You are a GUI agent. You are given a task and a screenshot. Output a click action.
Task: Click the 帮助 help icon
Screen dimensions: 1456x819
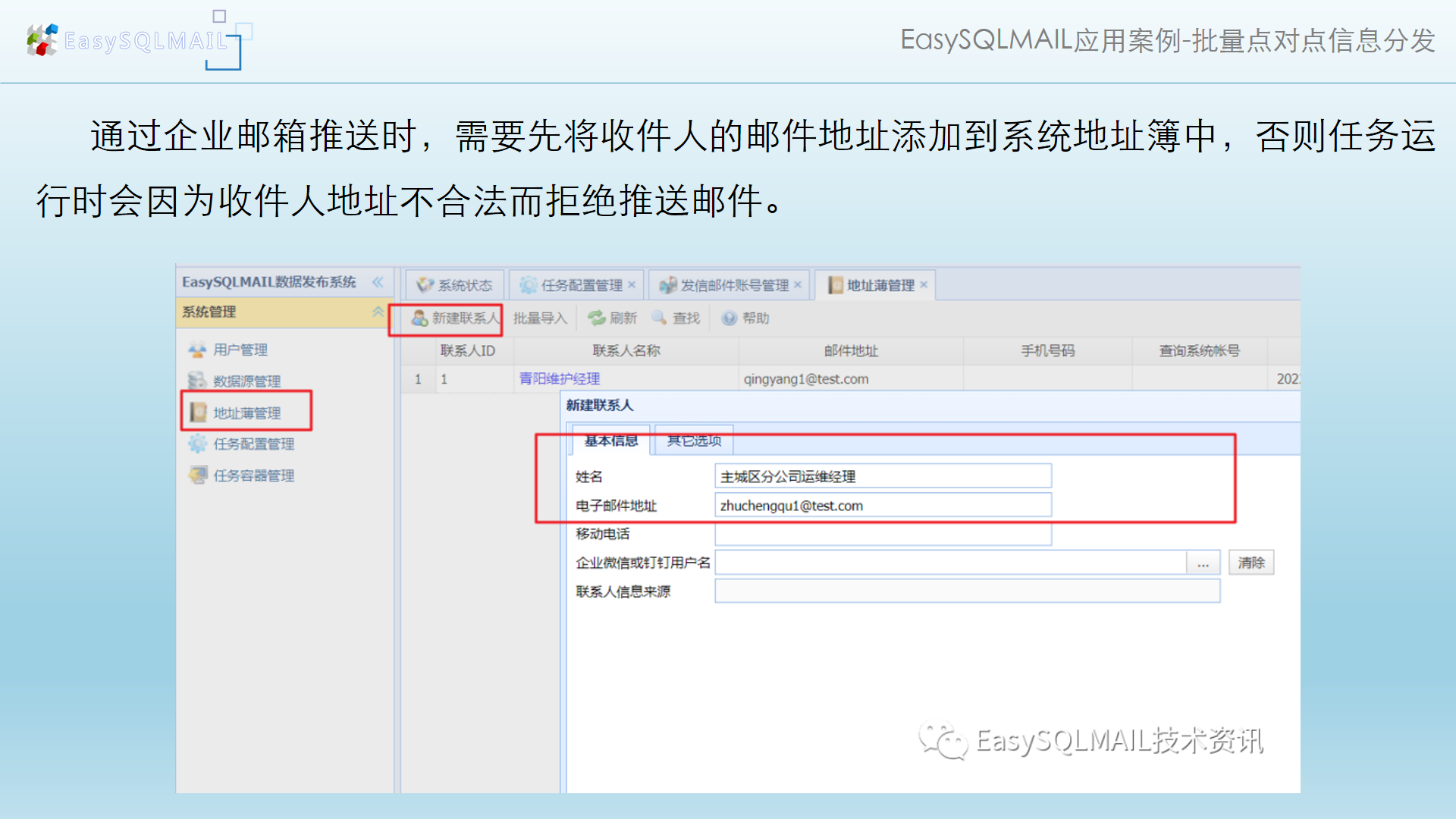[730, 318]
